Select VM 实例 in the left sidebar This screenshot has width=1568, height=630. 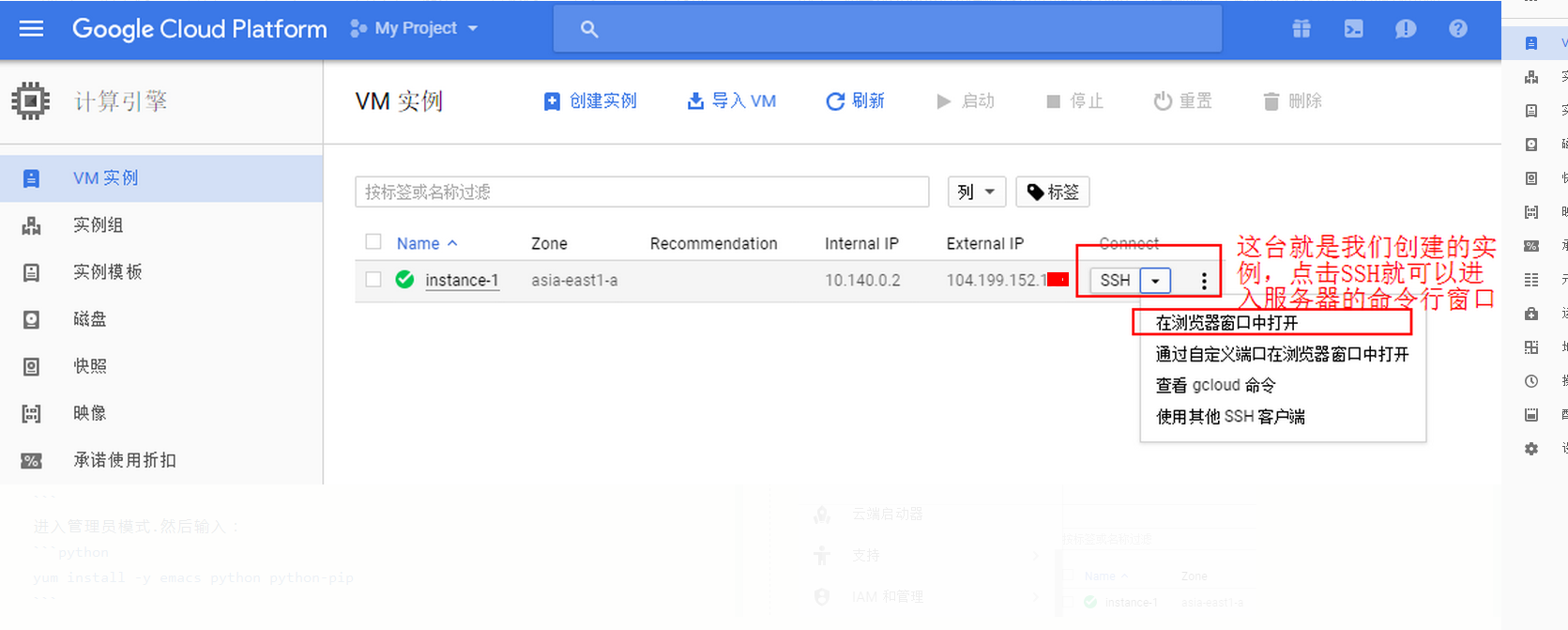[x=161, y=178]
